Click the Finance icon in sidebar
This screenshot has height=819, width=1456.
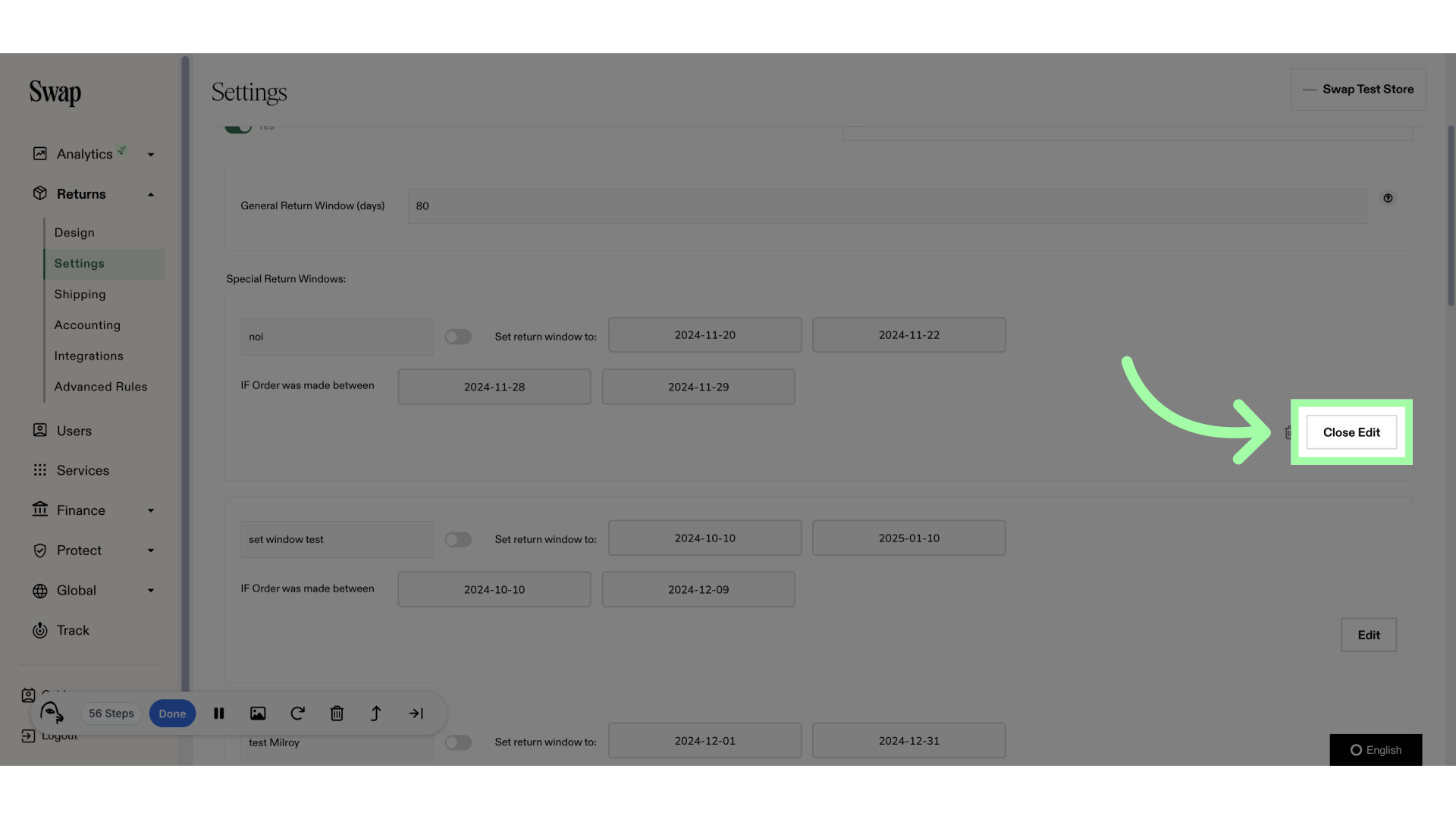tap(37, 510)
